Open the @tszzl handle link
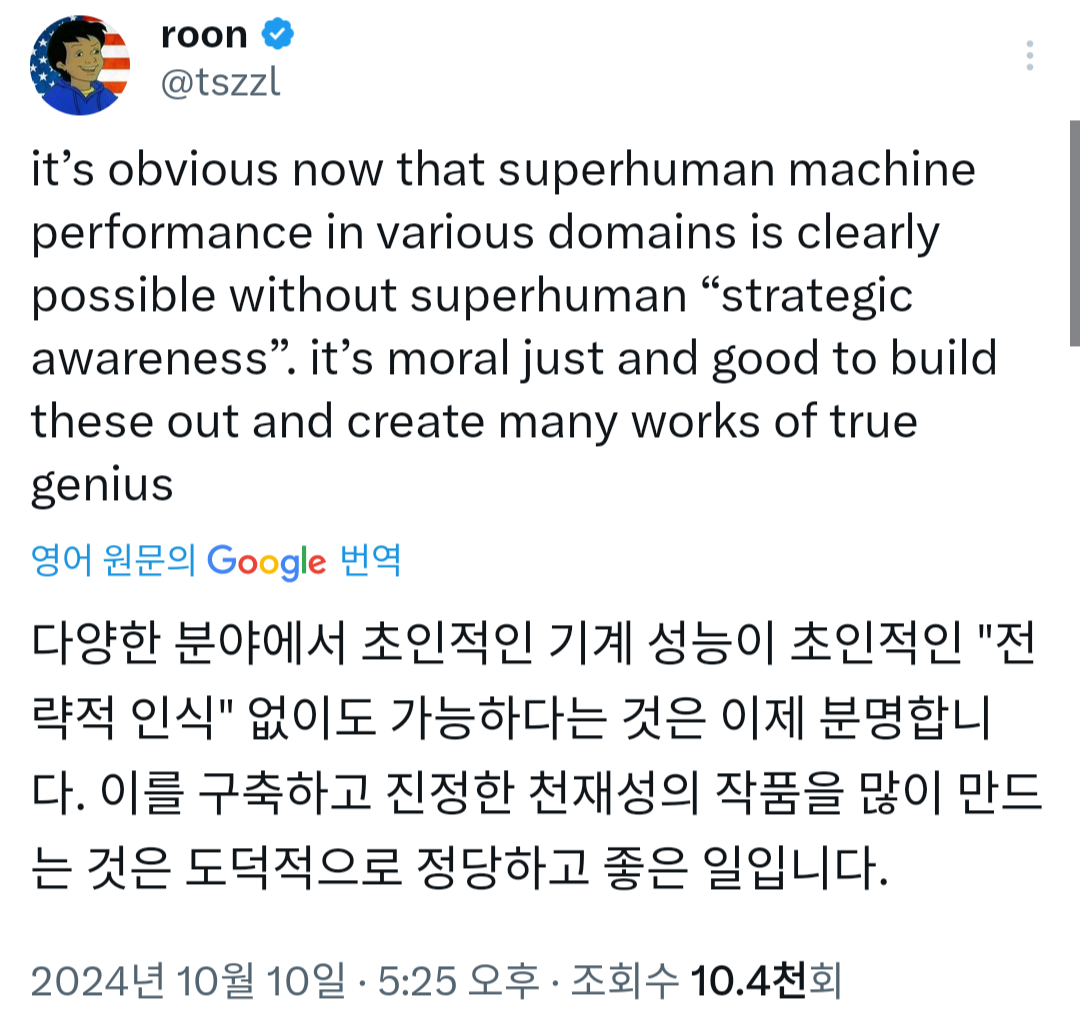 click(x=220, y=83)
